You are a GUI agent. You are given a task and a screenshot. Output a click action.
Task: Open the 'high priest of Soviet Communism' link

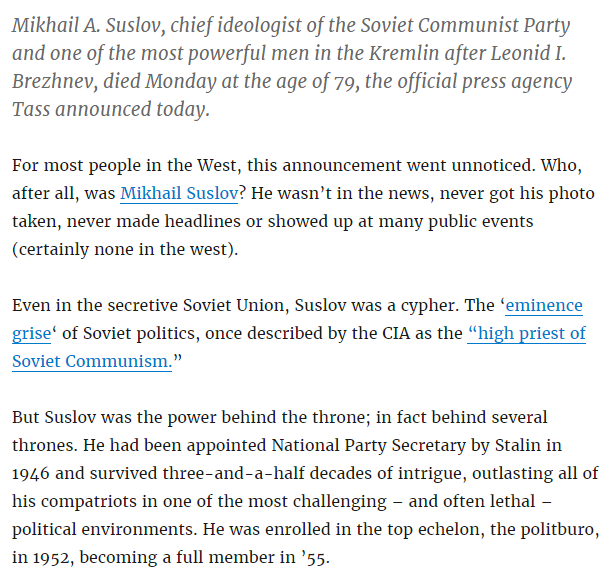(526, 334)
